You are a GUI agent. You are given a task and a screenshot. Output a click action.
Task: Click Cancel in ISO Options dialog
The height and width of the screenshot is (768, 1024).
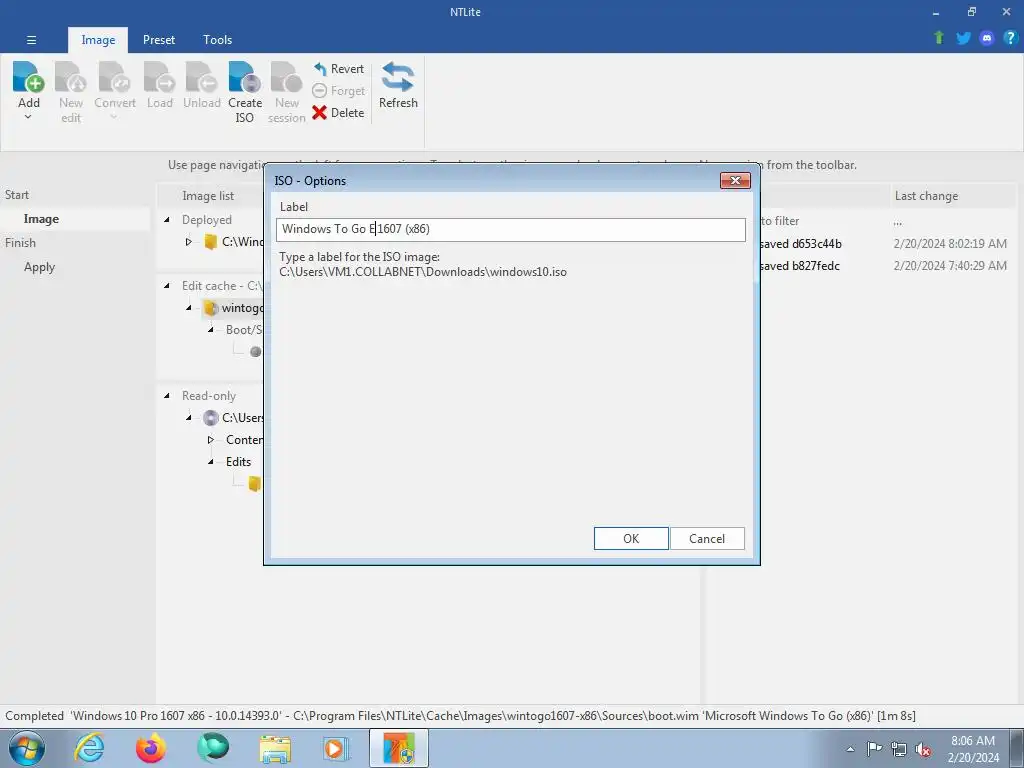coord(707,539)
